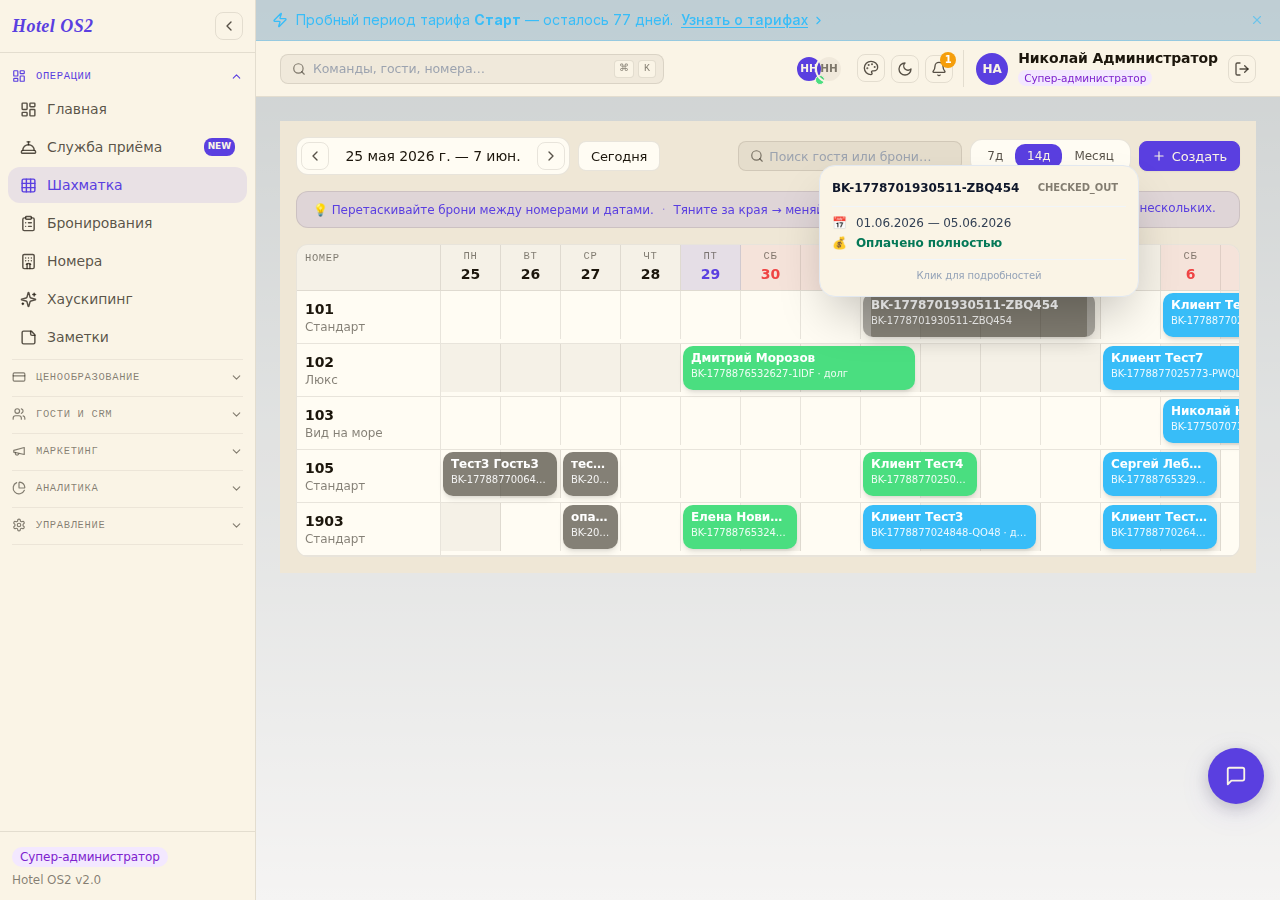The width and height of the screenshot is (1280, 900).
Task: Toggle dark mode with moon icon
Action: [905, 68]
